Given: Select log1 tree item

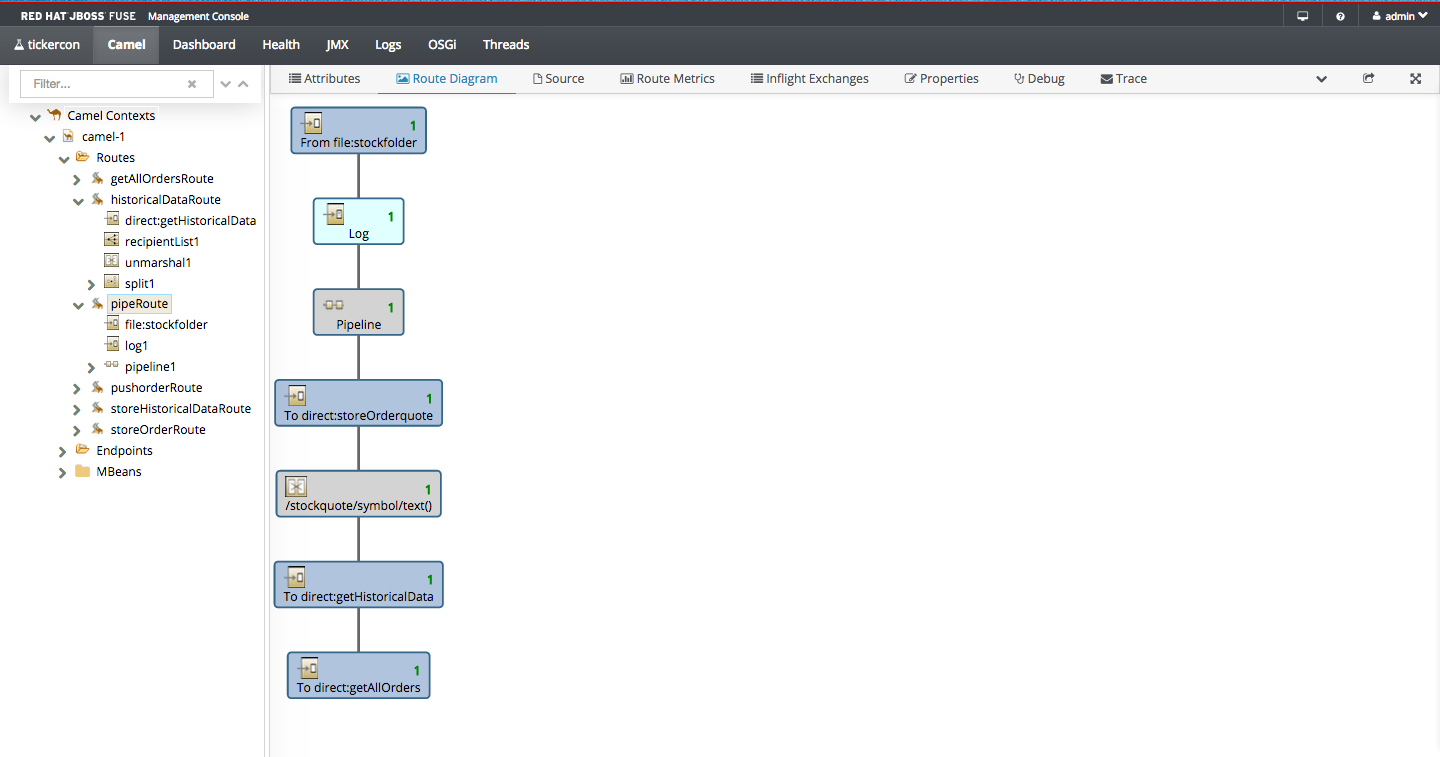Looking at the screenshot, I should click(x=136, y=346).
